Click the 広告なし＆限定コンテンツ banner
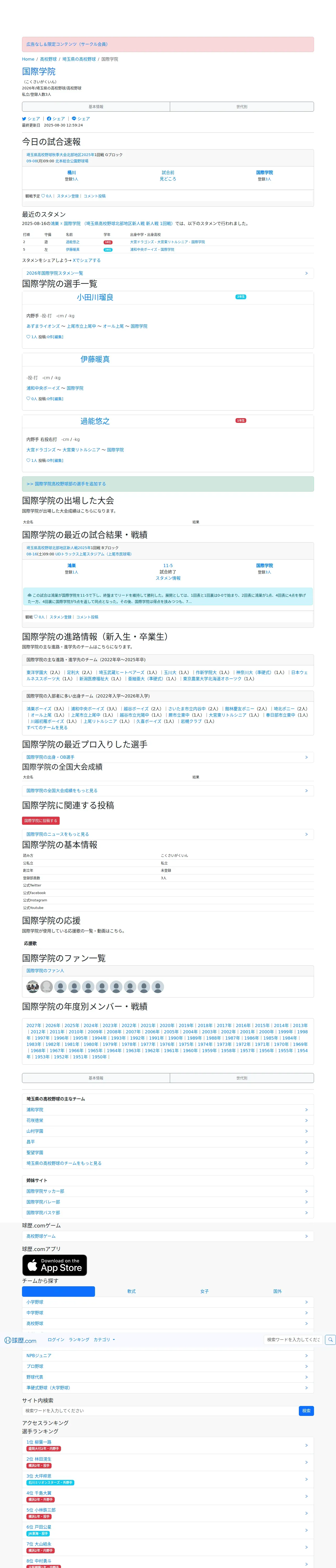Screen dimensions: 336x1568 [168, 44]
